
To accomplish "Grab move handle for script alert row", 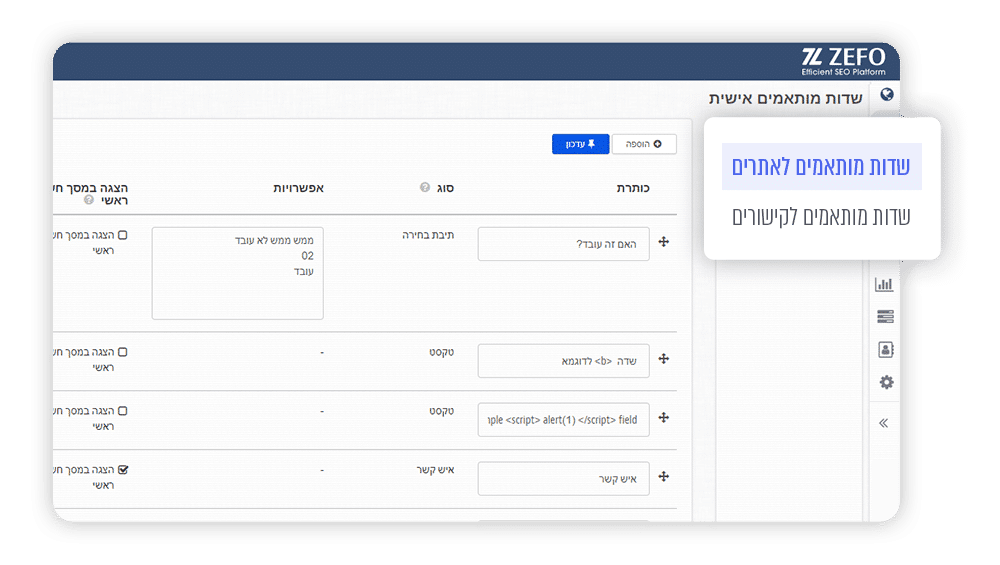I will pyautogui.click(x=664, y=418).
